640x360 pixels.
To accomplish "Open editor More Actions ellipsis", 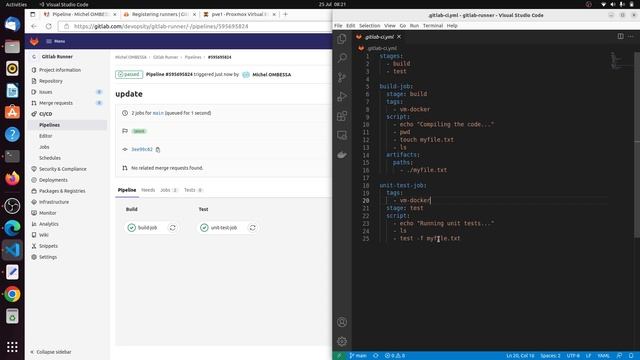I will 631,36.
